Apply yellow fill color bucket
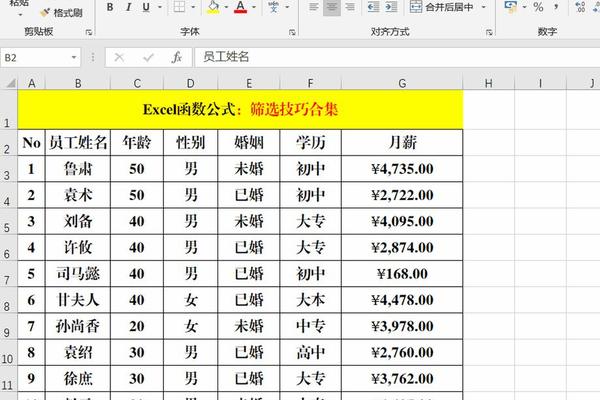Image resolution: width=600 pixels, height=400 pixels. click(214, 7)
